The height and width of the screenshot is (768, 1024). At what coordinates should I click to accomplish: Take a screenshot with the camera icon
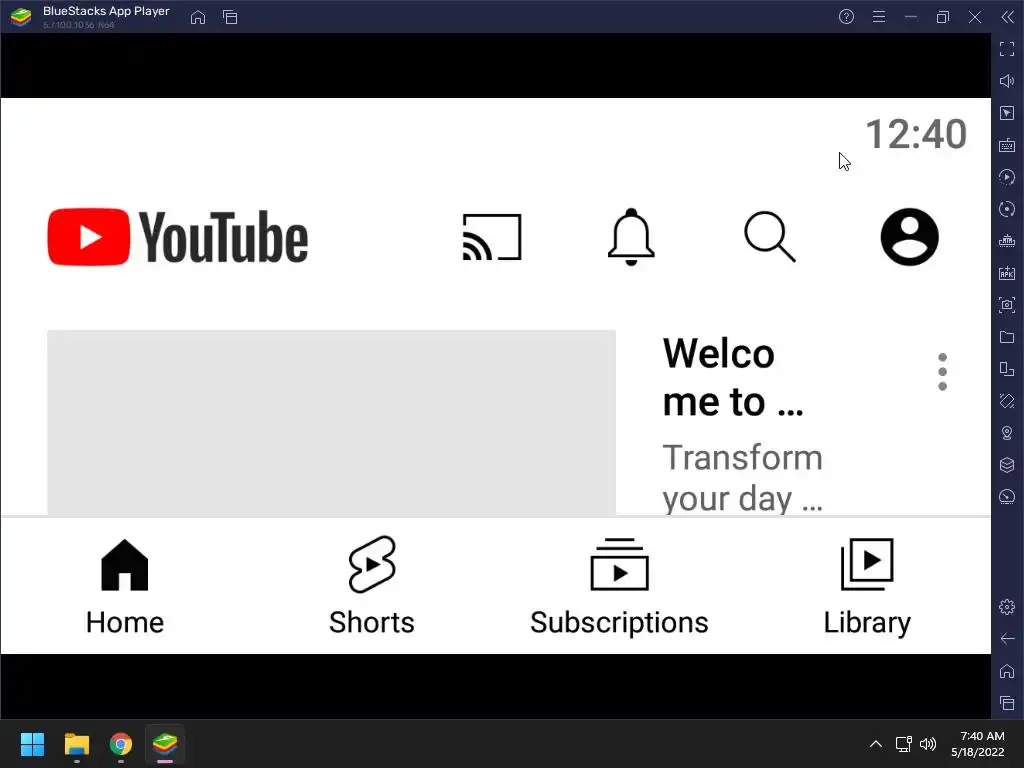pos(1007,305)
